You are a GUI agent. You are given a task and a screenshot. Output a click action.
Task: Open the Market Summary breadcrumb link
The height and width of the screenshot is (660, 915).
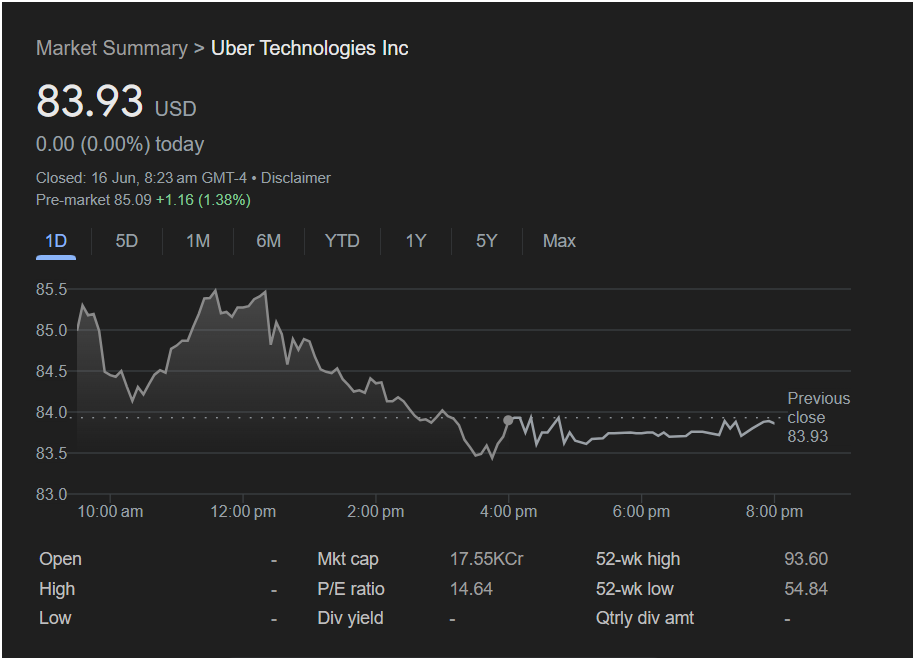pos(112,48)
